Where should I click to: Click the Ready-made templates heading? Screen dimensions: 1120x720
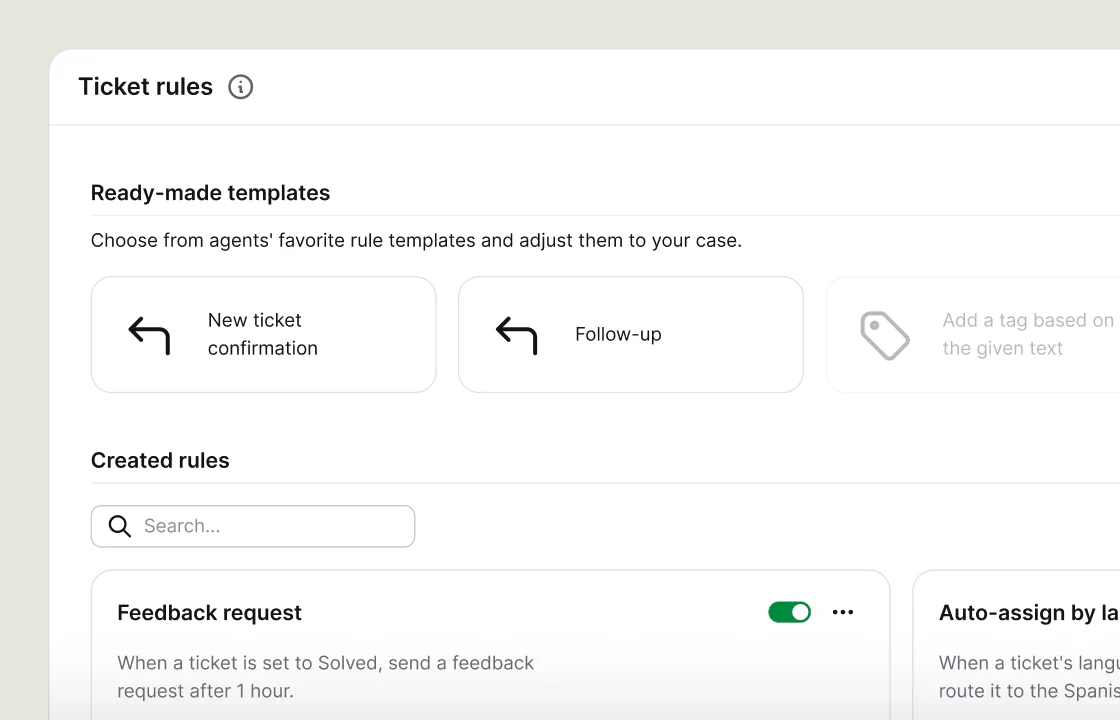(210, 193)
